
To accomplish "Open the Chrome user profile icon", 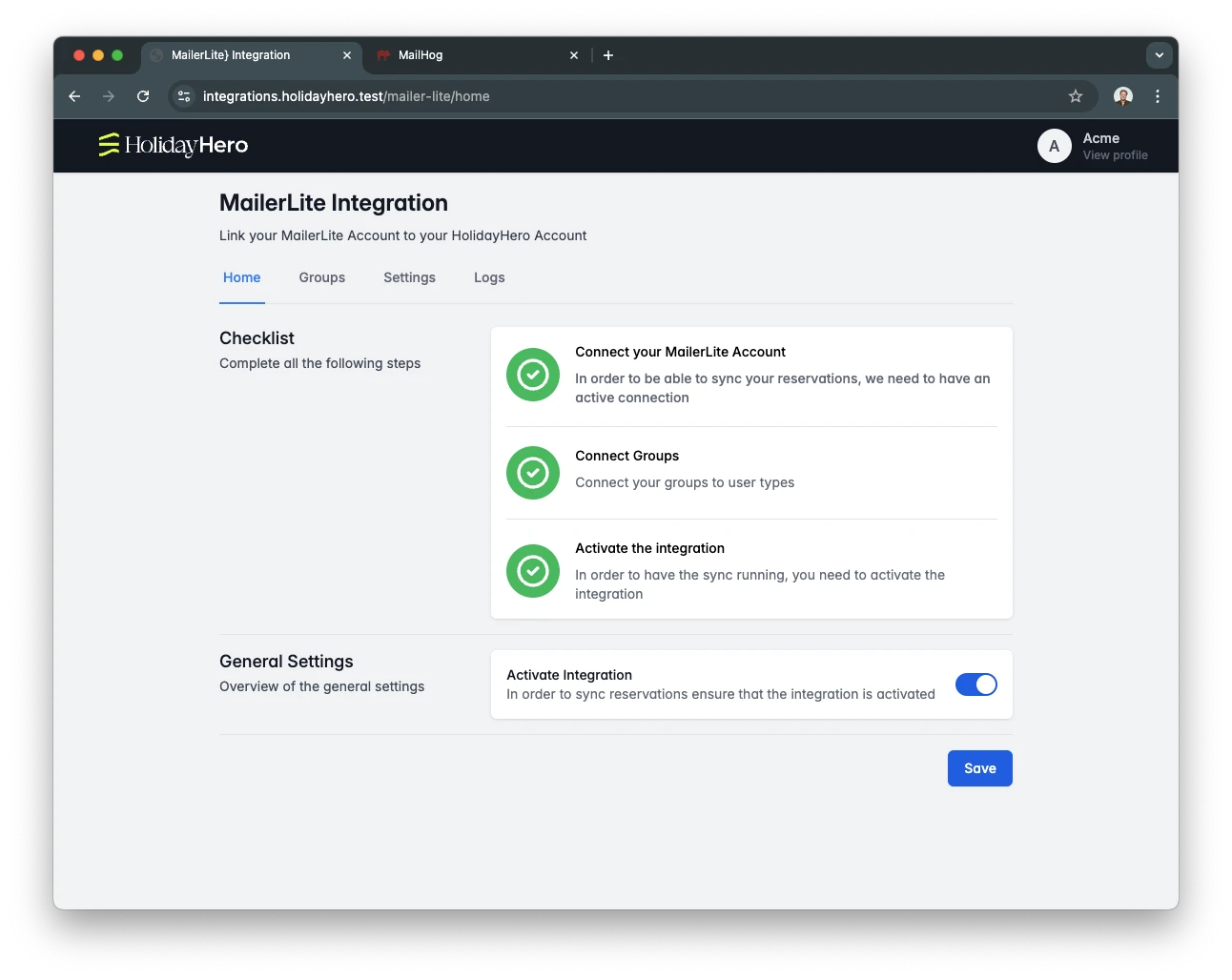I will pos(1123,96).
